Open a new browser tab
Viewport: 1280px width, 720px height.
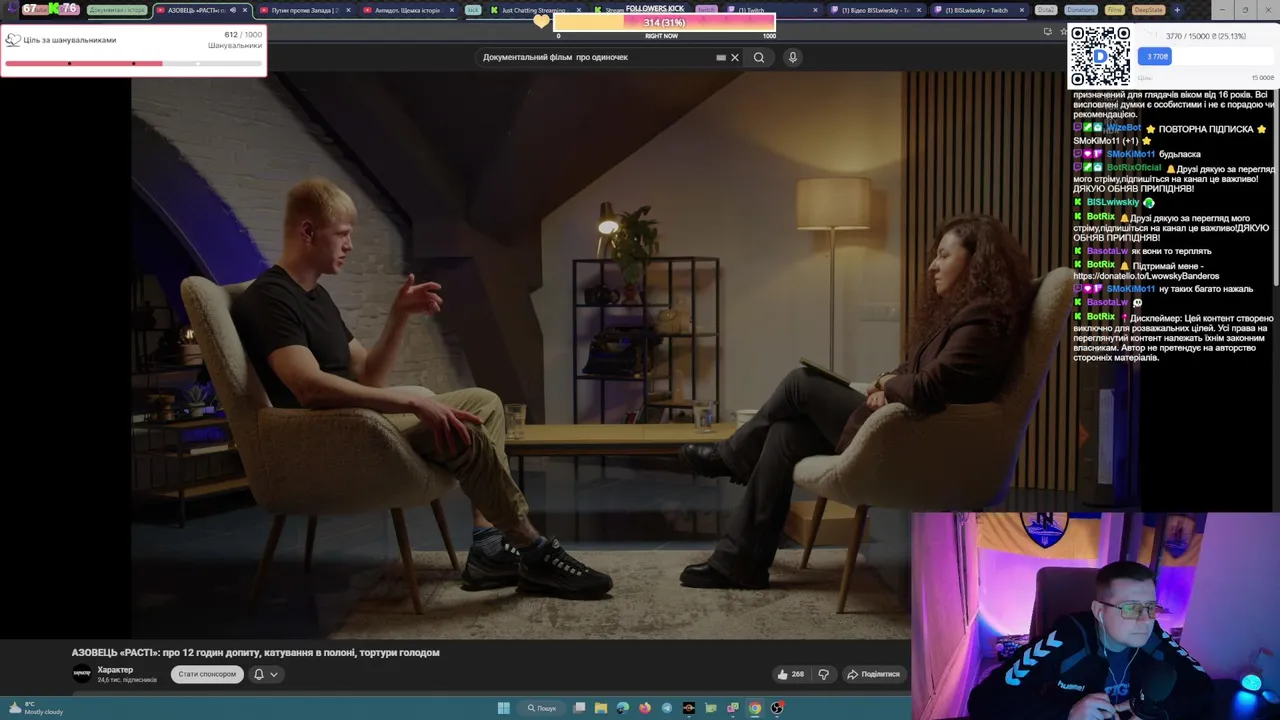pyautogui.click(x=1176, y=10)
